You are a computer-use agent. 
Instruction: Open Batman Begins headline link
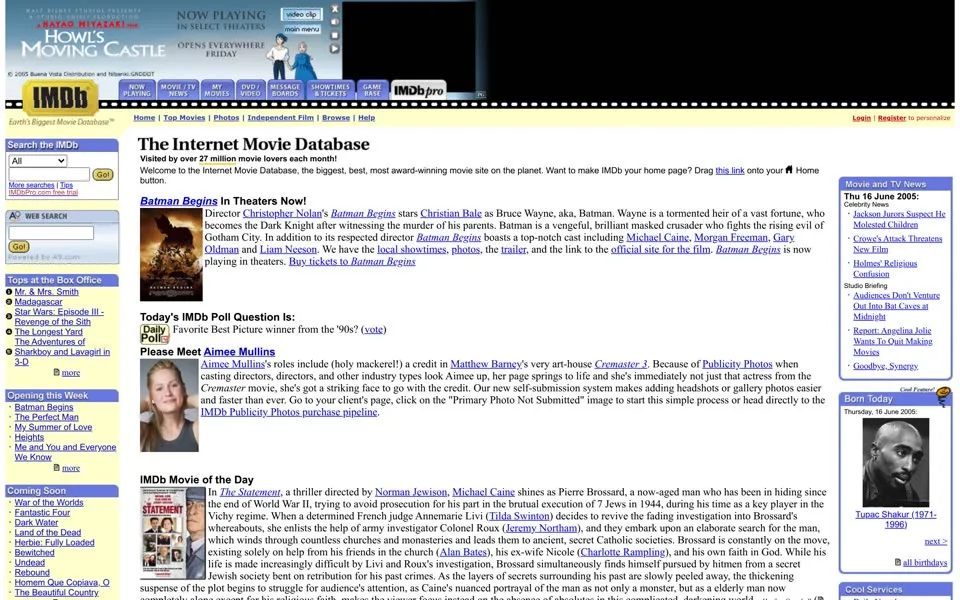[178, 201]
